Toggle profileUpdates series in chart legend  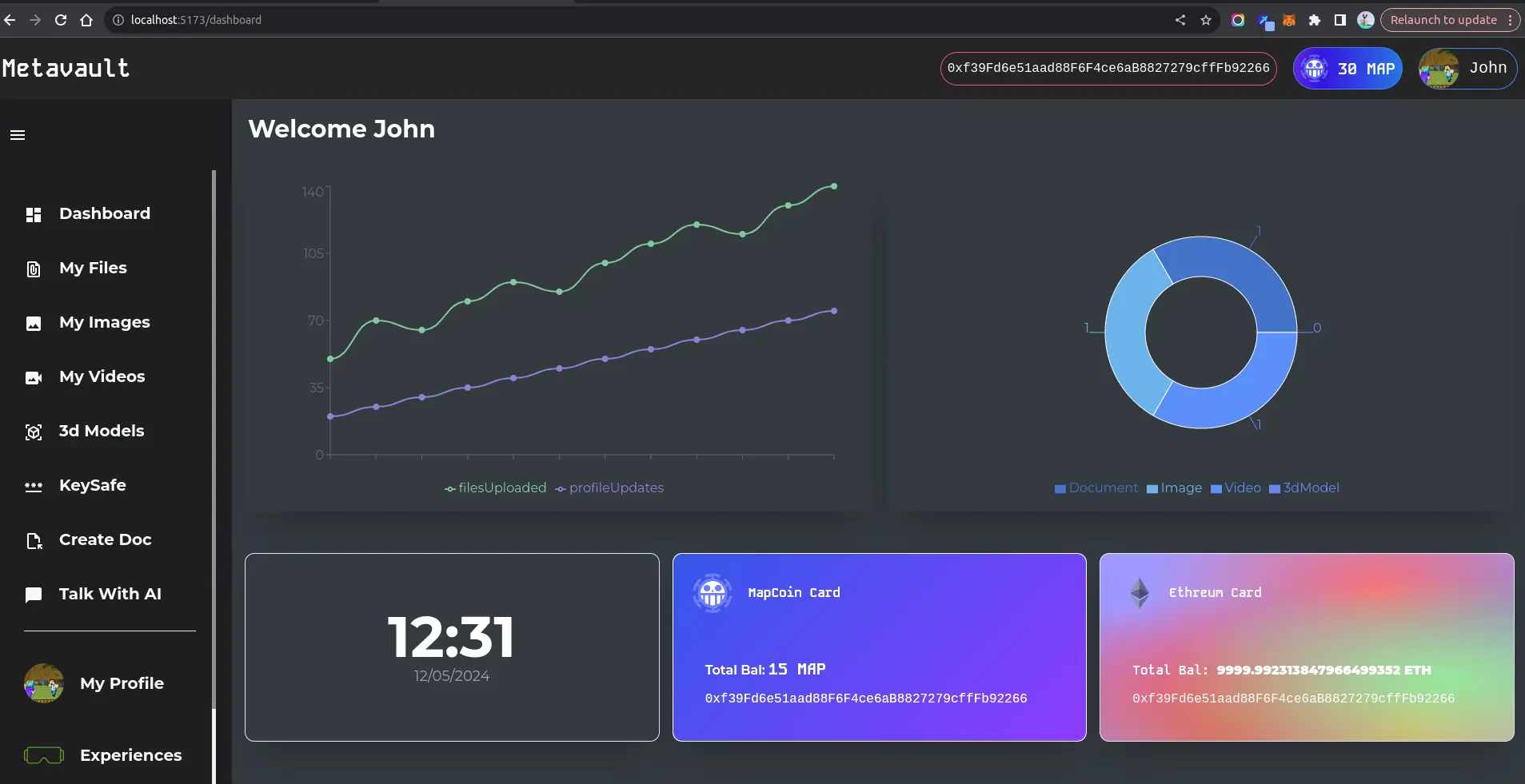pos(609,488)
